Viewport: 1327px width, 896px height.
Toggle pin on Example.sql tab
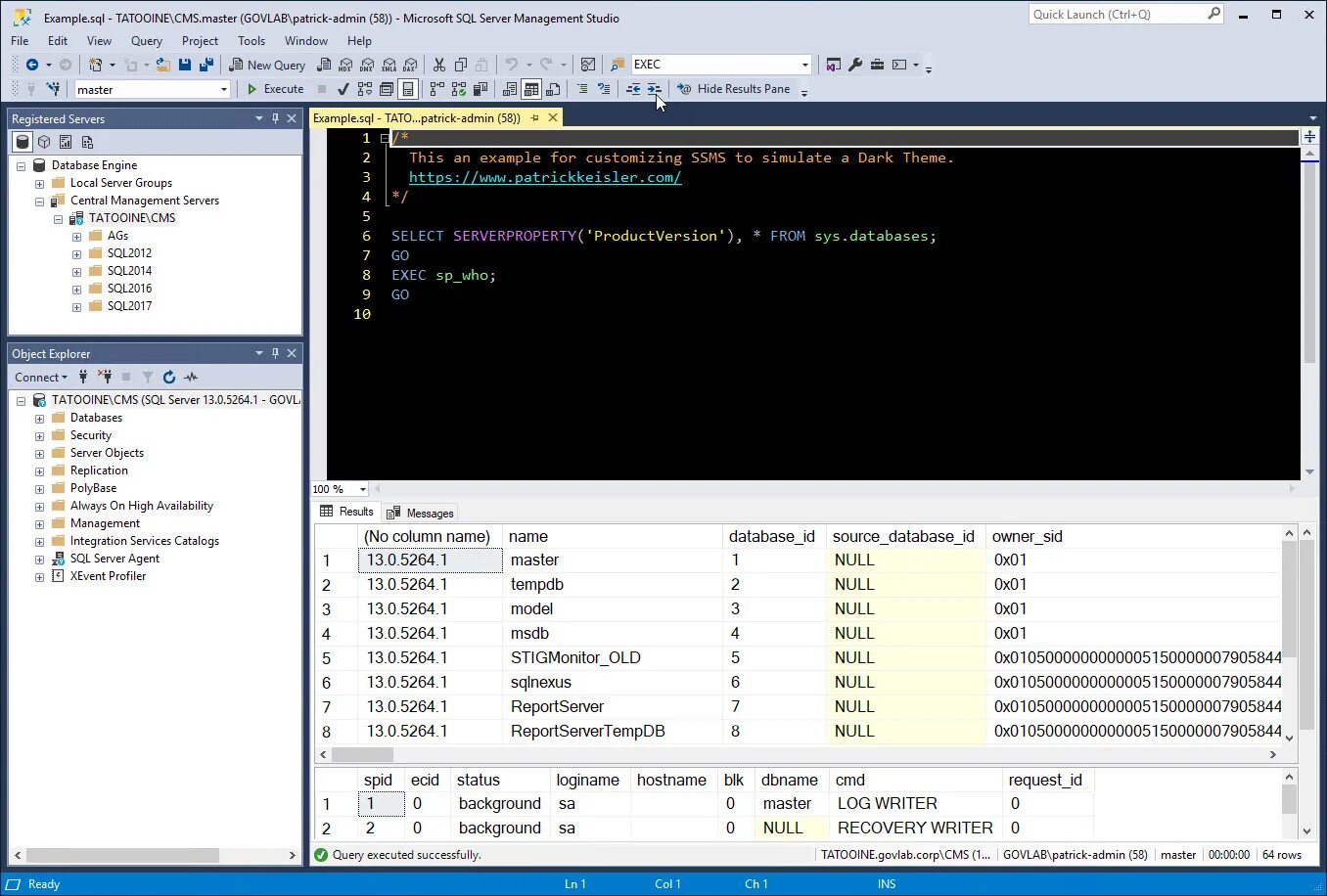[534, 117]
